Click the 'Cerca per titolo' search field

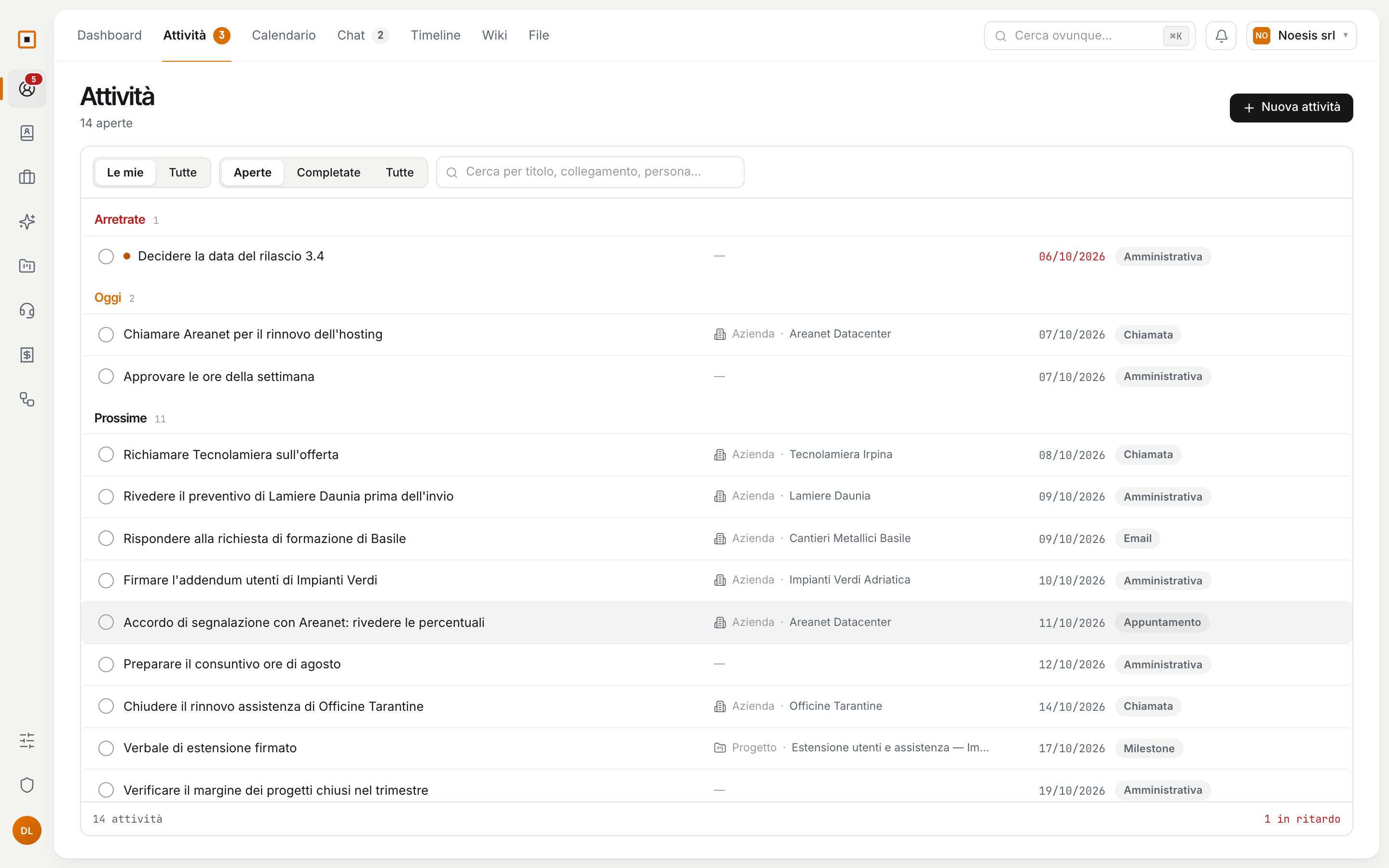click(590, 172)
